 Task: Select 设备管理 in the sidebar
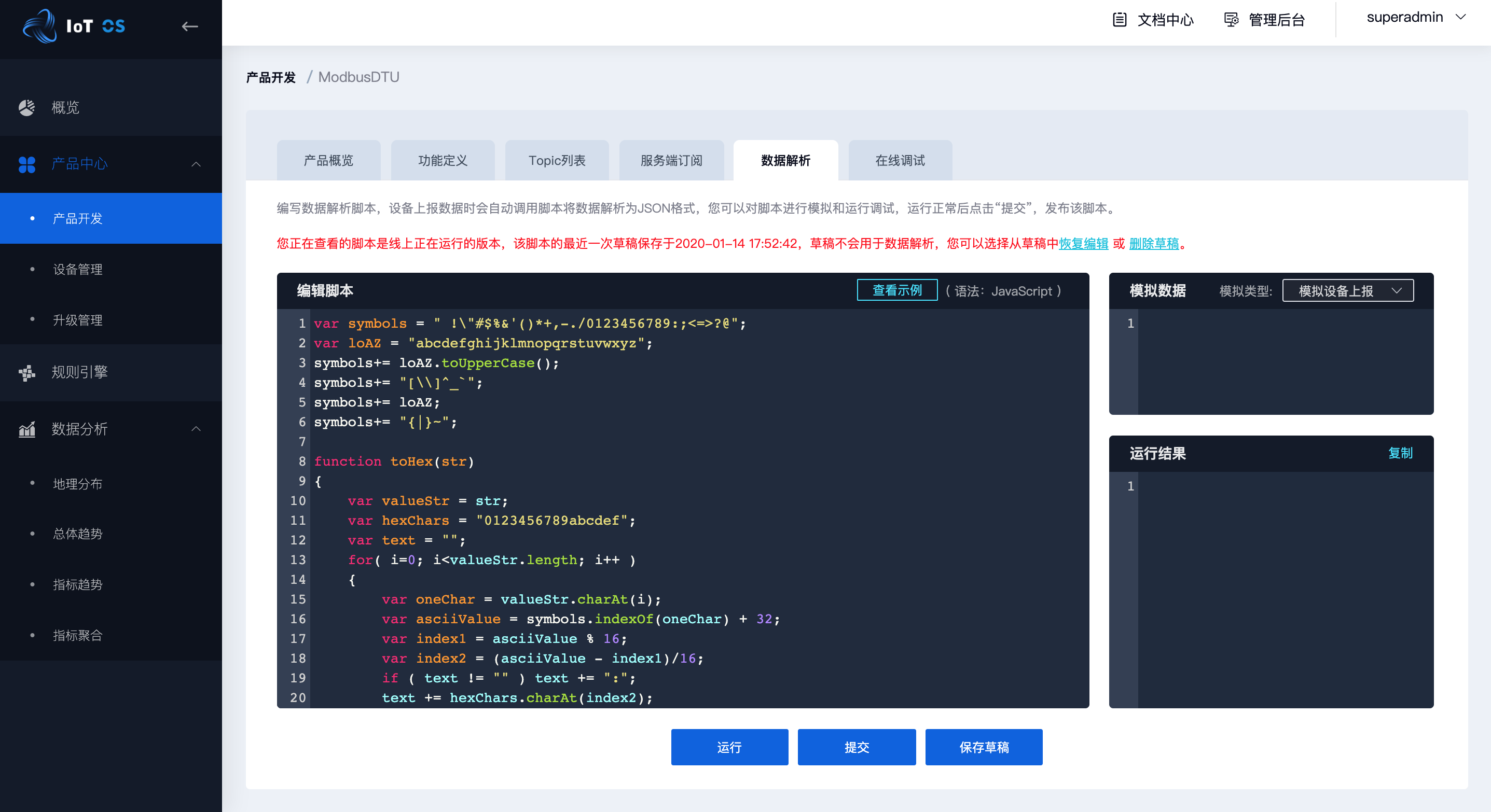click(78, 270)
